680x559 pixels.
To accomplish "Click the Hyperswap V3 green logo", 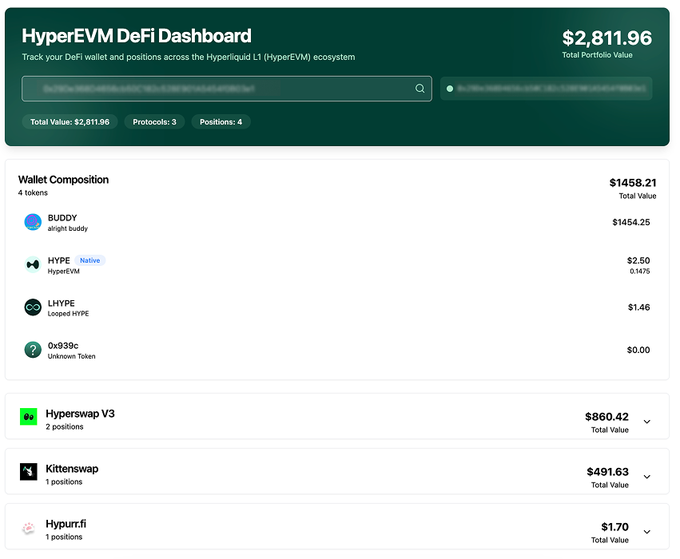I will coord(29,417).
